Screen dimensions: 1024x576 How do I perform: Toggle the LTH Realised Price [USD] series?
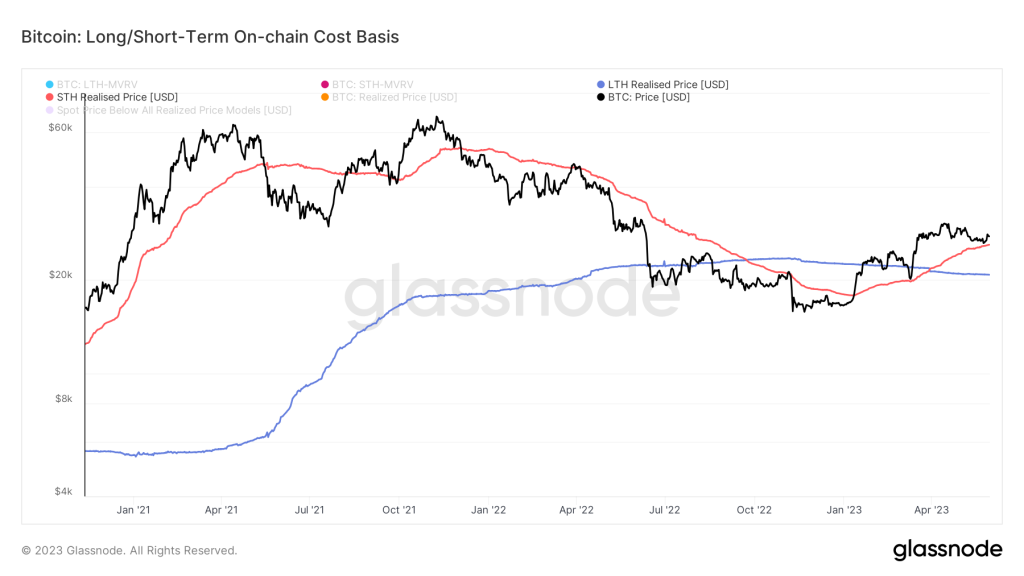(x=668, y=84)
